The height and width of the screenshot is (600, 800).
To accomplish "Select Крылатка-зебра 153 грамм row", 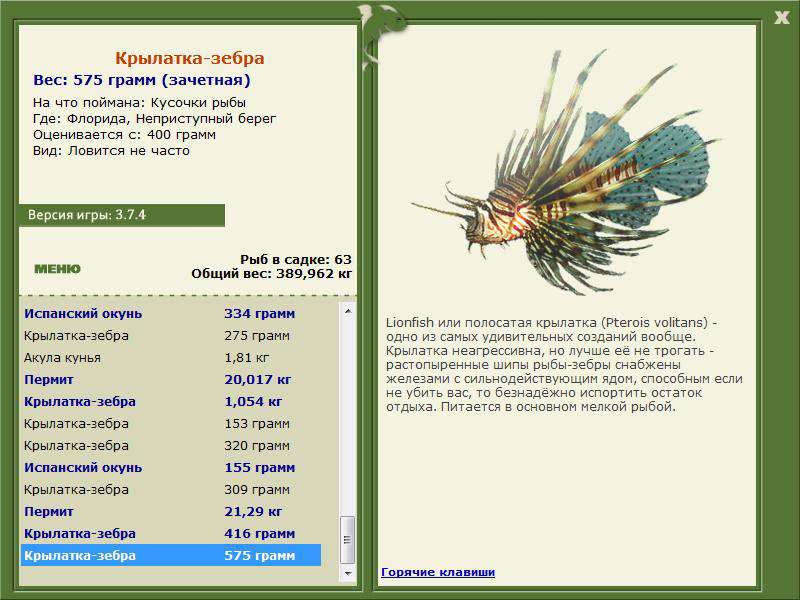I will pyautogui.click(x=171, y=423).
